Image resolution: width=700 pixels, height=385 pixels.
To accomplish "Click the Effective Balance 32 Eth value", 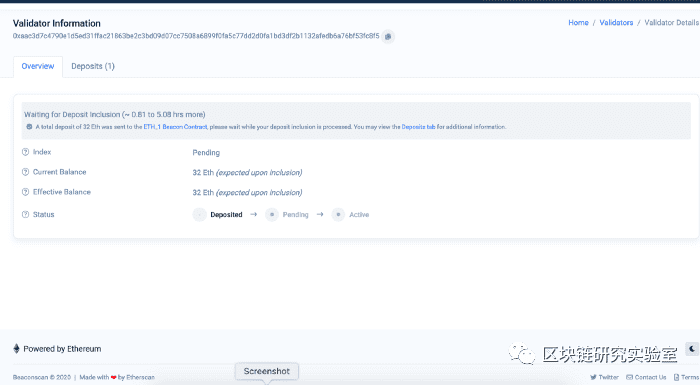I will [247, 192].
